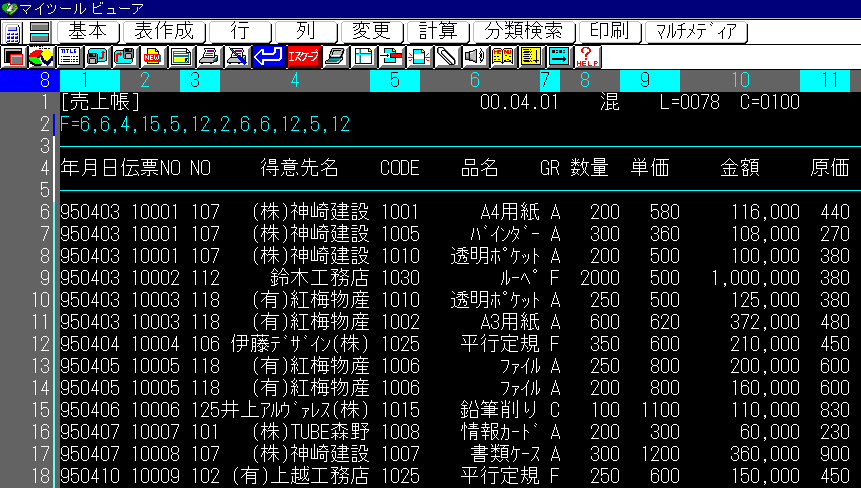861x488 pixels.
Task: Select column header 5
Action: coord(395,81)
